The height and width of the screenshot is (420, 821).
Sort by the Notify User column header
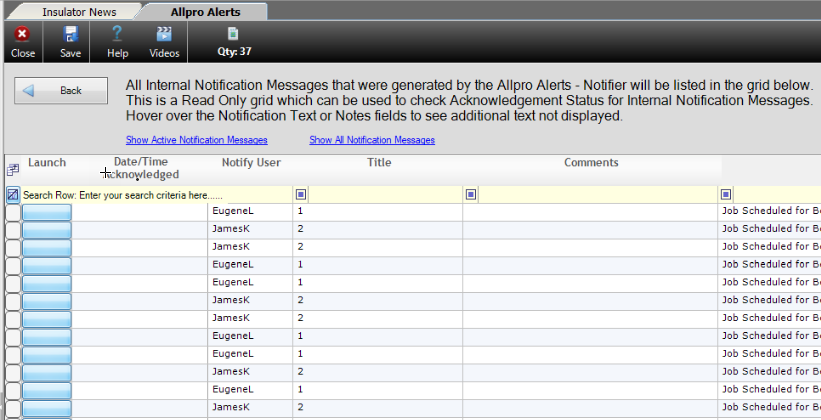[x=251, y=162]
